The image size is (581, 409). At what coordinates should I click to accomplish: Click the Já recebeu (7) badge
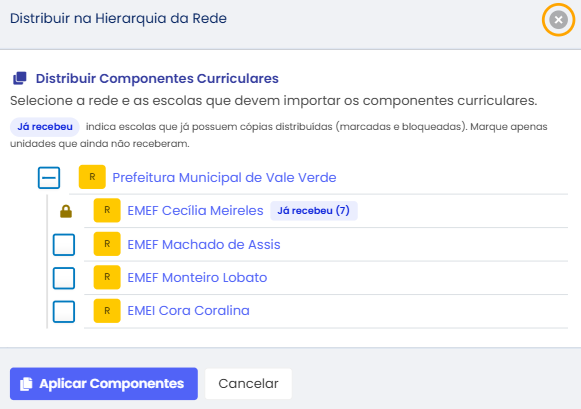tap(314, 211)
